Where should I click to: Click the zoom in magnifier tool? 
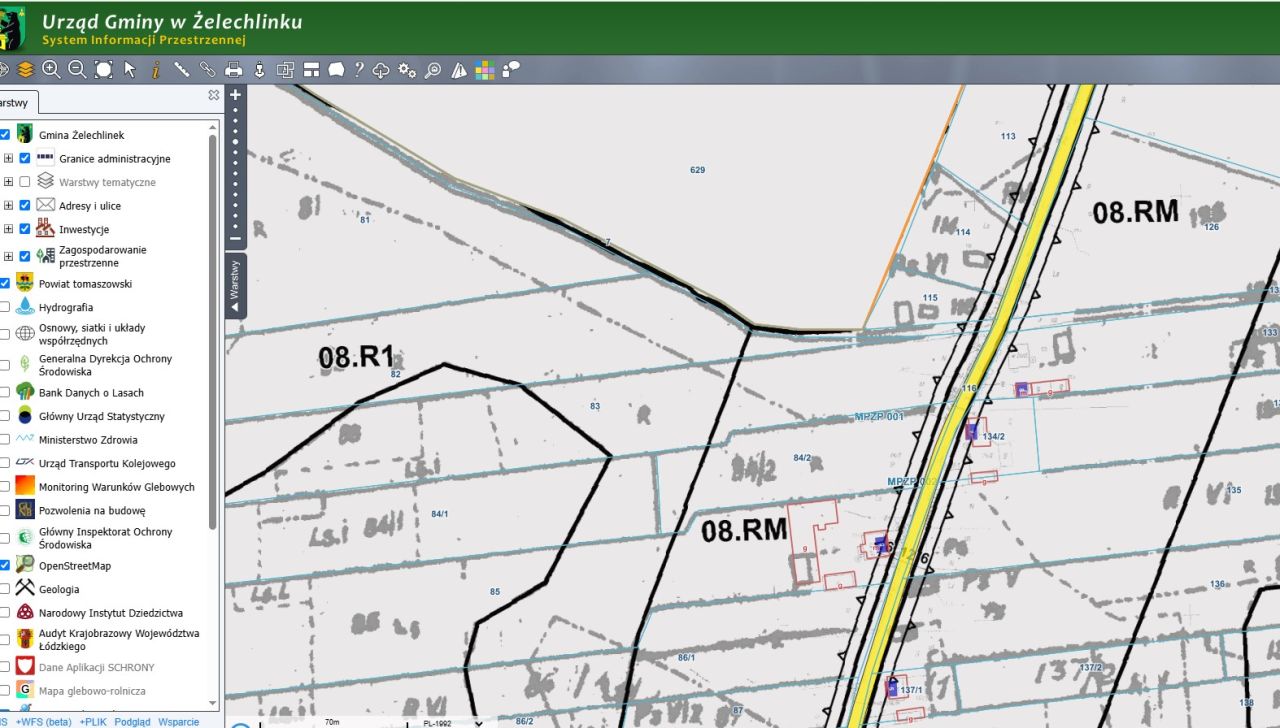(51, 70)
